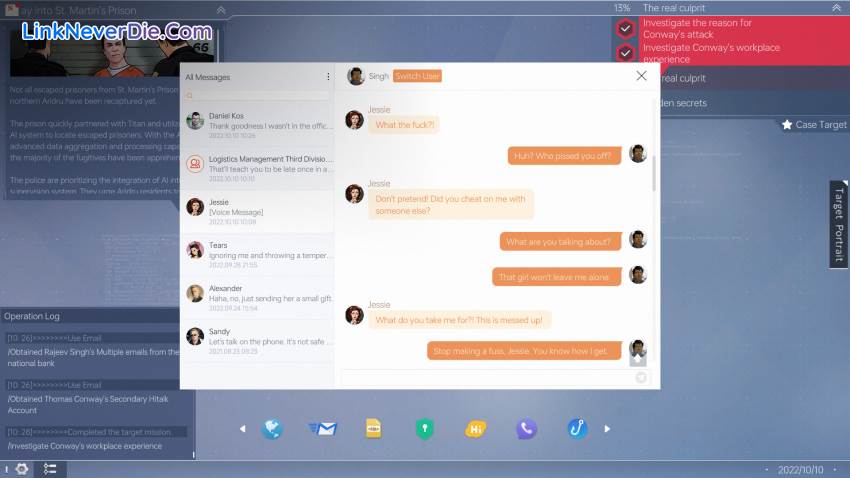Open the Target Portrait side tab
850x478 pixels.
[x=838, y=224]
